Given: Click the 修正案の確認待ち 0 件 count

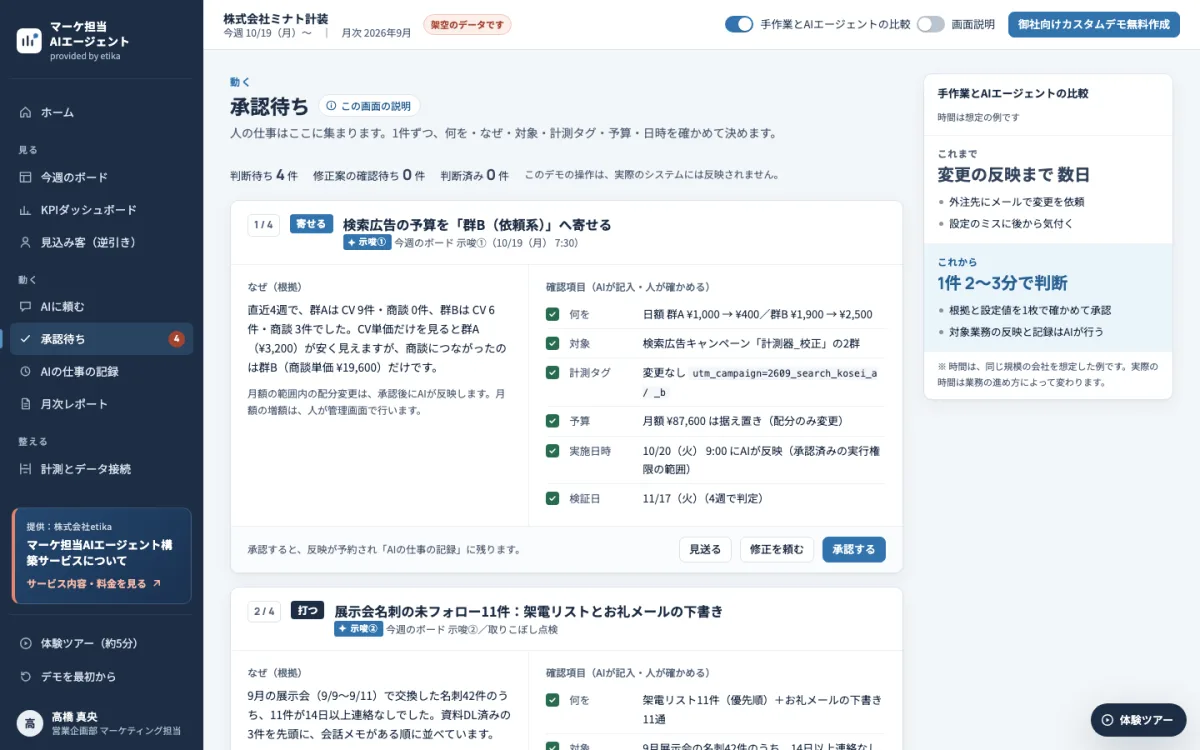Looking at the screenshot, I should [369, 175].
